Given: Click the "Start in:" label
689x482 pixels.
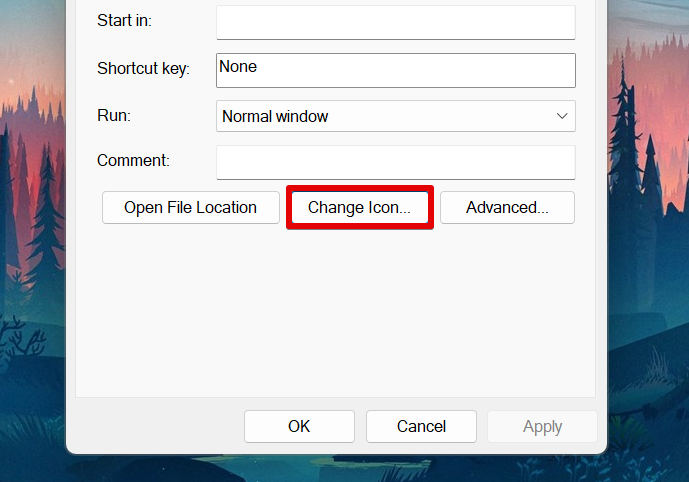Looking at the screenshot, I should pyautogui.click(x=124, y=20).
